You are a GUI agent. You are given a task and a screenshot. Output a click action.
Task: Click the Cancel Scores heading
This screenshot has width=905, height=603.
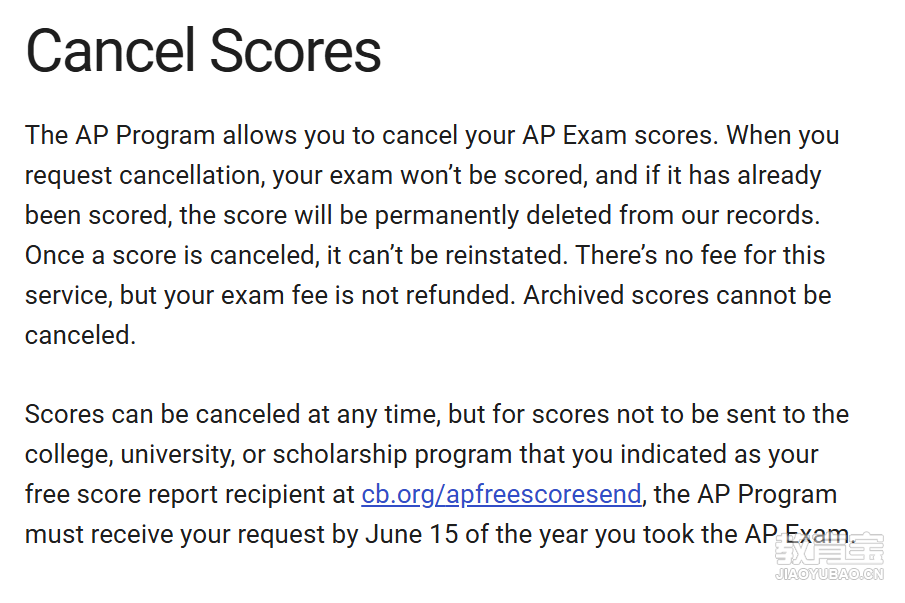tap(203, 51)
